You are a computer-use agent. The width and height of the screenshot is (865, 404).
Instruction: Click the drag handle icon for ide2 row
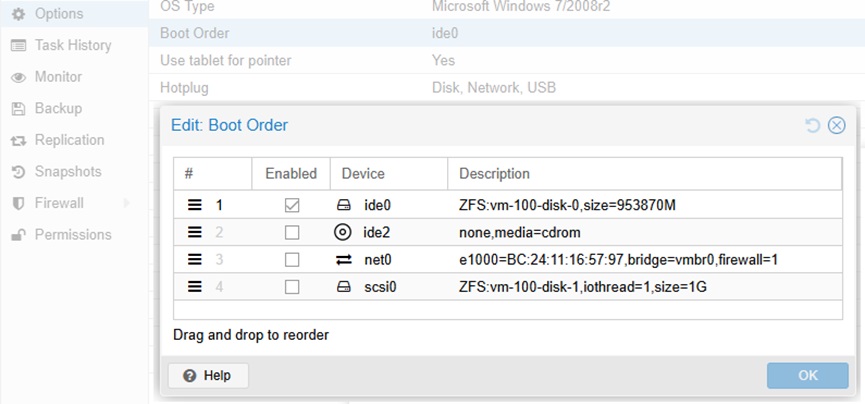point(194,232)
